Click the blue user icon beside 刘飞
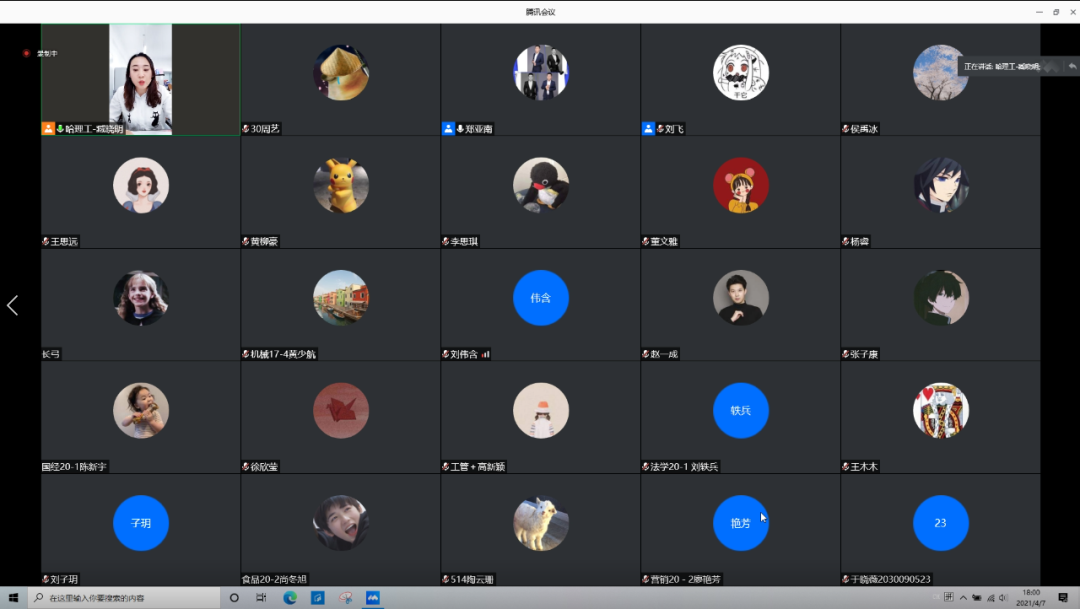 pos(648,129)
